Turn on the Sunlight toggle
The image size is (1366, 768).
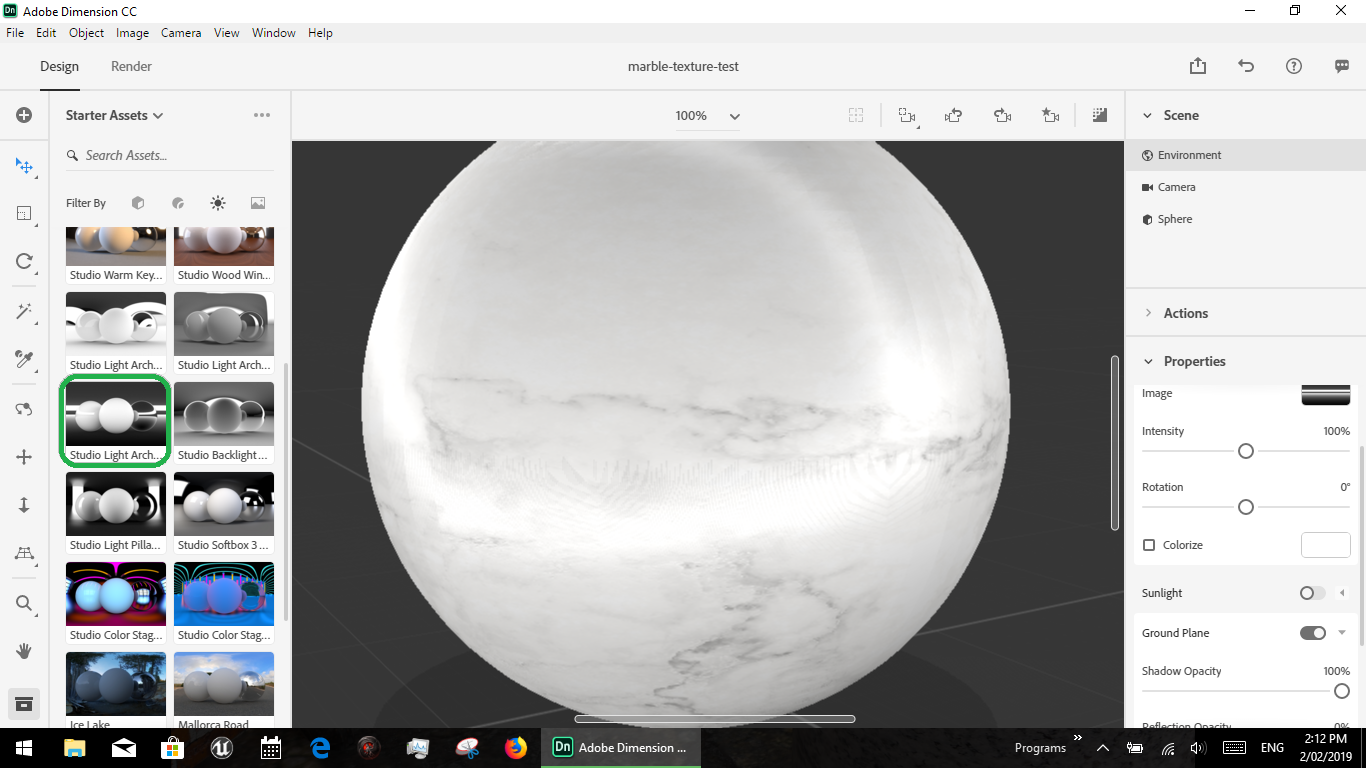[x=1312, y=593]
